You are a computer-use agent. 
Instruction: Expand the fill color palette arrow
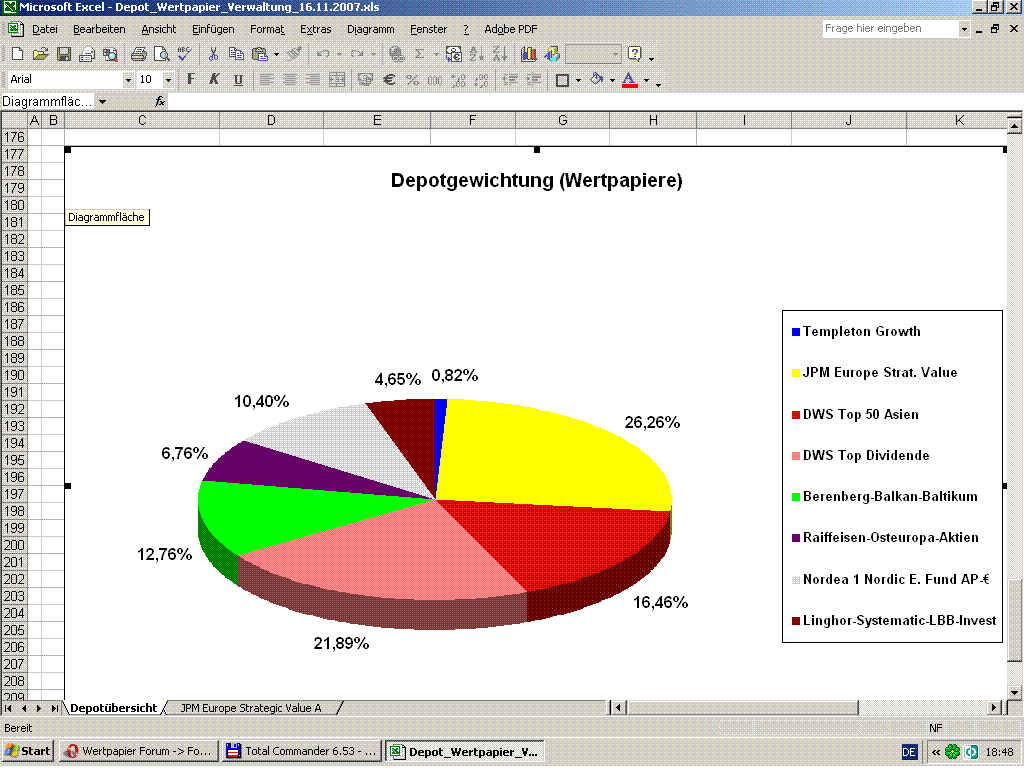(x=612, y=80)
